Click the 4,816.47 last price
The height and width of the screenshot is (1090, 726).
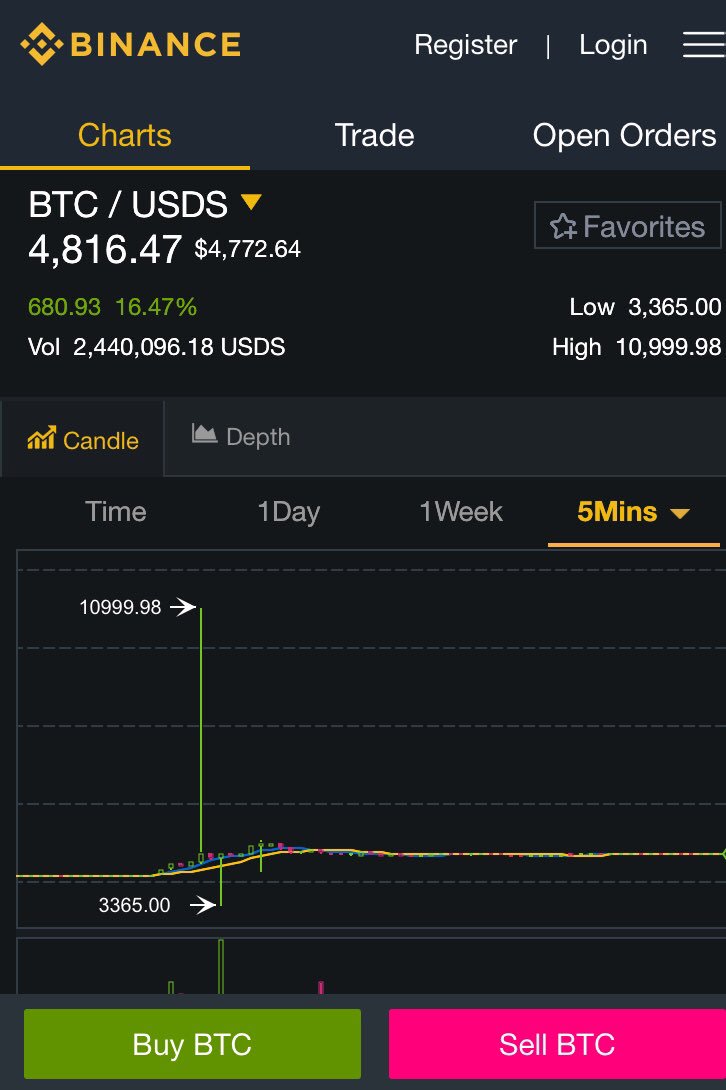click(105, 249)
